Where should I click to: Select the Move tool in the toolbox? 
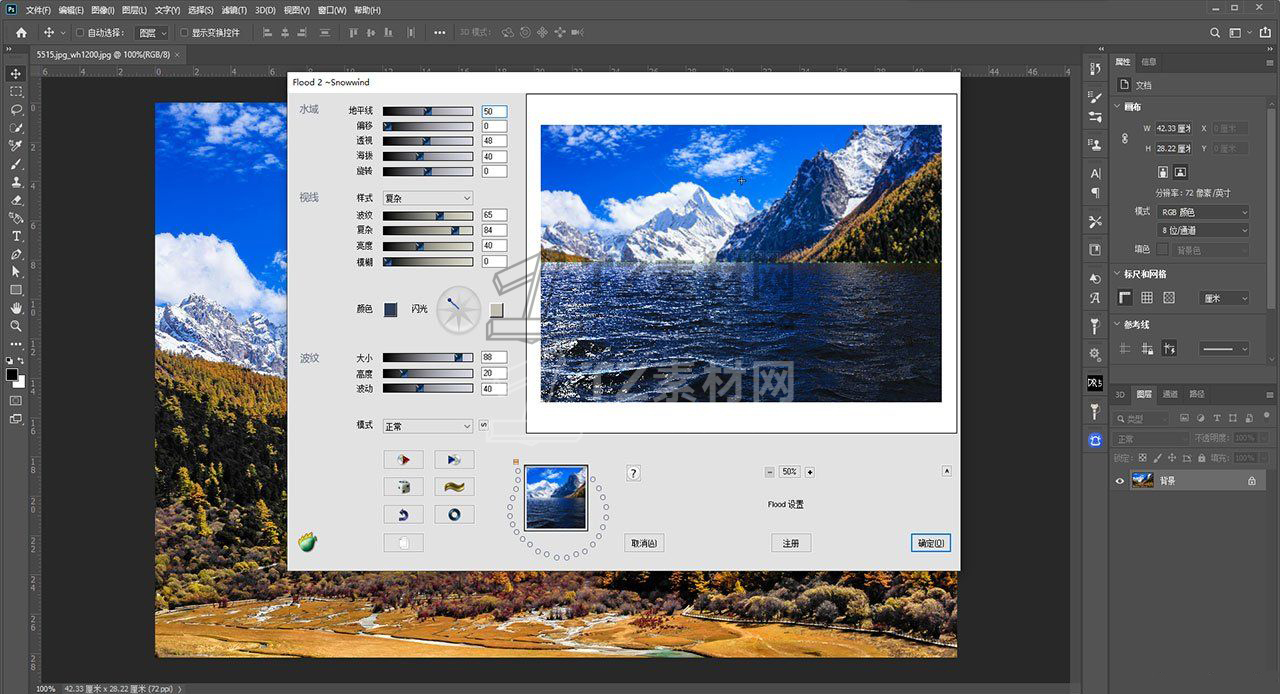[16, 73]
